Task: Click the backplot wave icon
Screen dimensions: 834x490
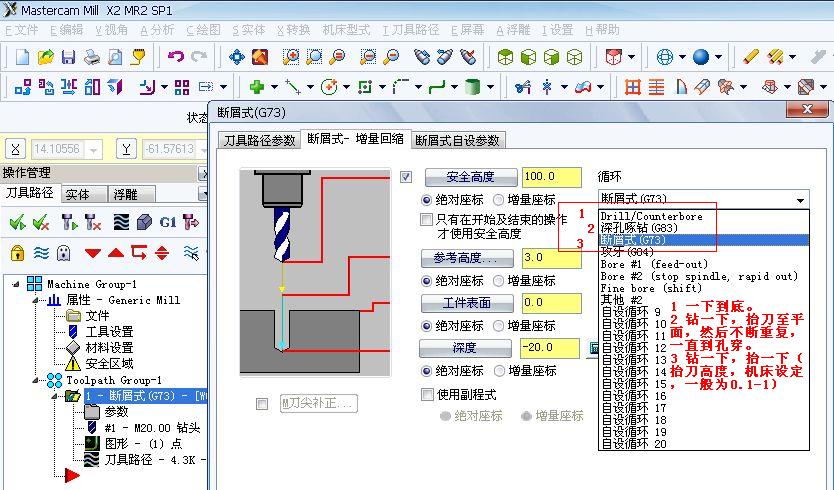Action: [121, 222]
